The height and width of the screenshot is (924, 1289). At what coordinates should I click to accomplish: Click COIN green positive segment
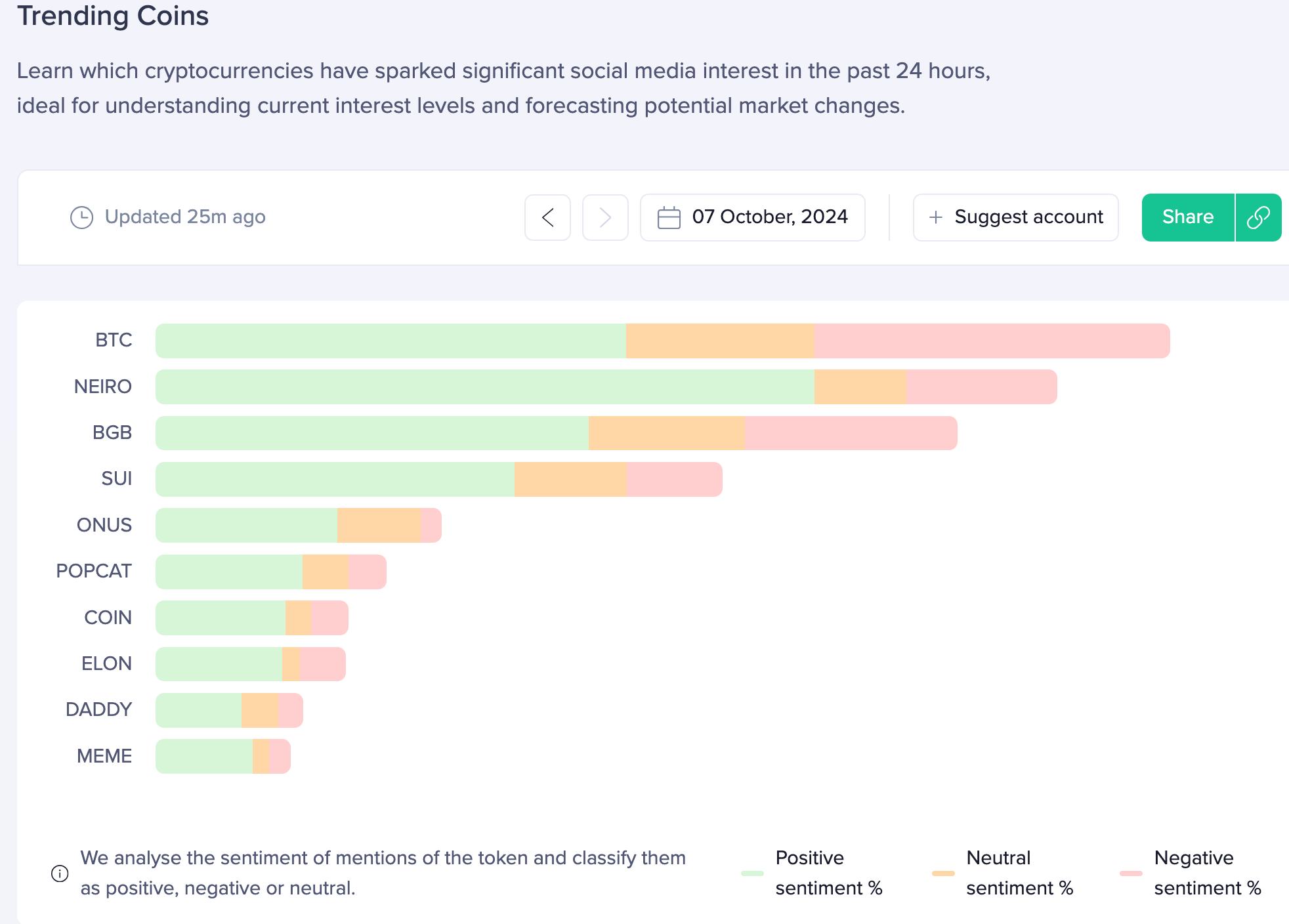pos(221,618)
